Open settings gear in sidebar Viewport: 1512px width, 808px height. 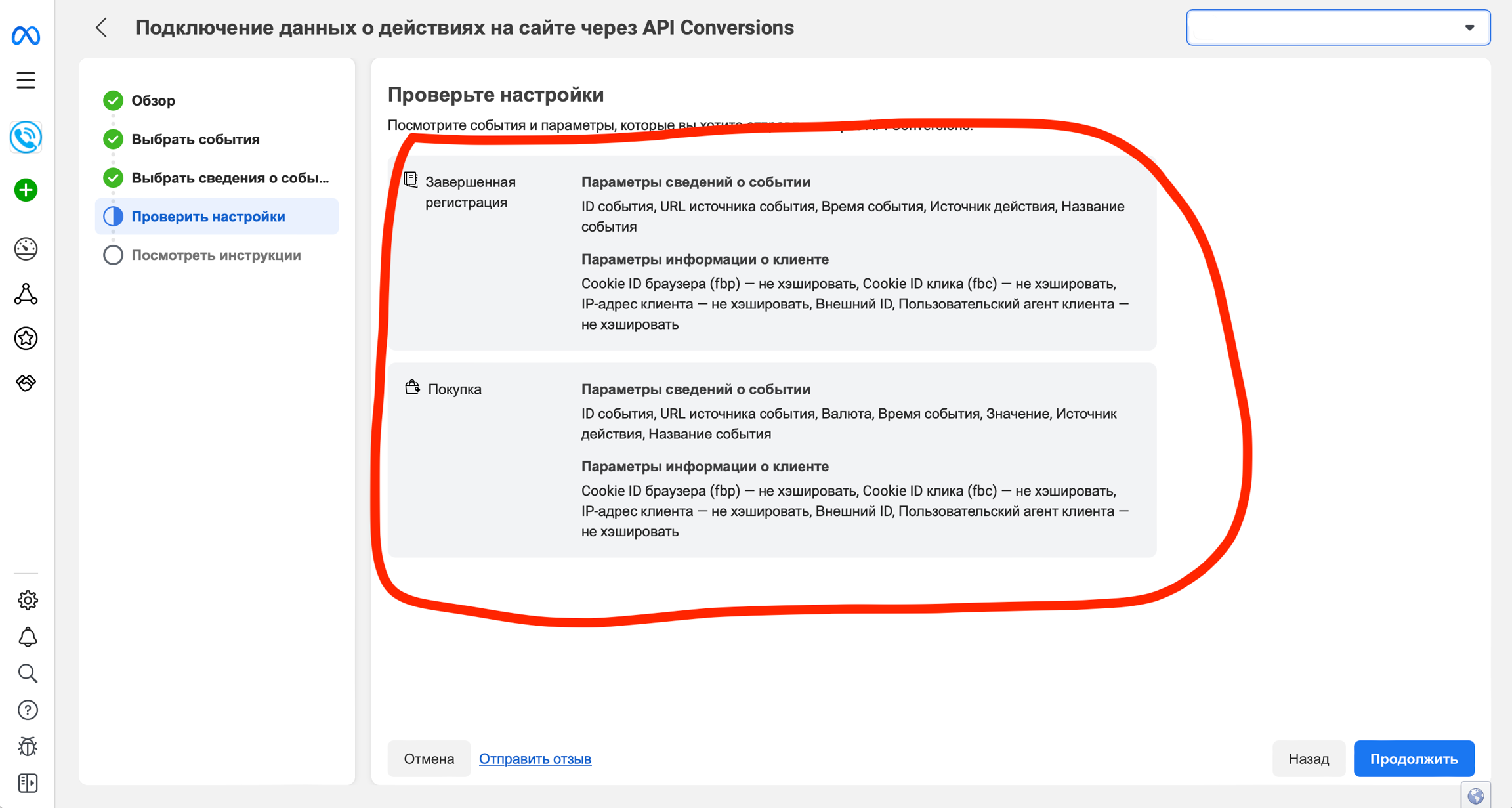pos(28,600)
